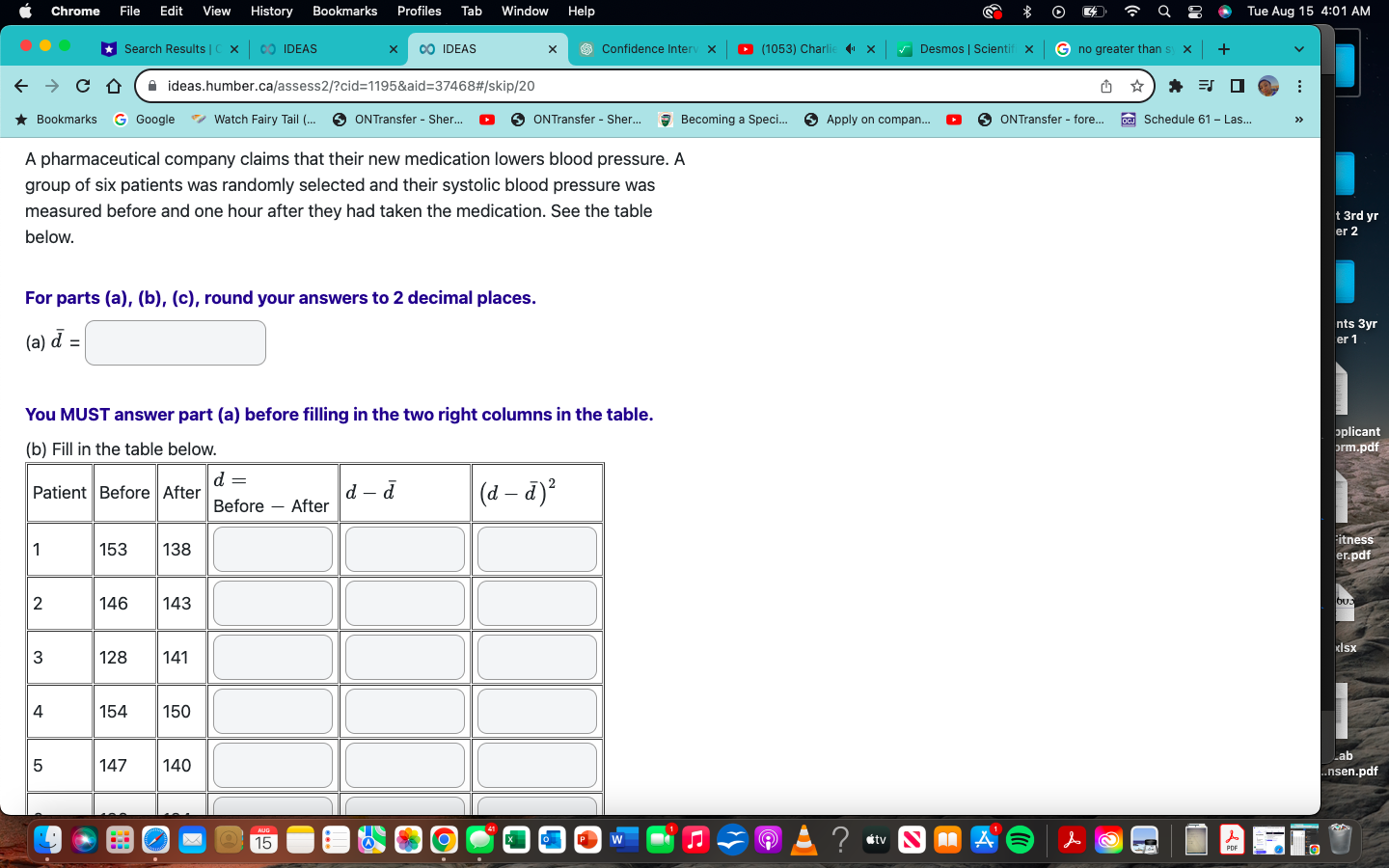The width and height of the screenshot is (1389, 868).
Task: Click the answer field for part (a)
Action: pos(175,342)
